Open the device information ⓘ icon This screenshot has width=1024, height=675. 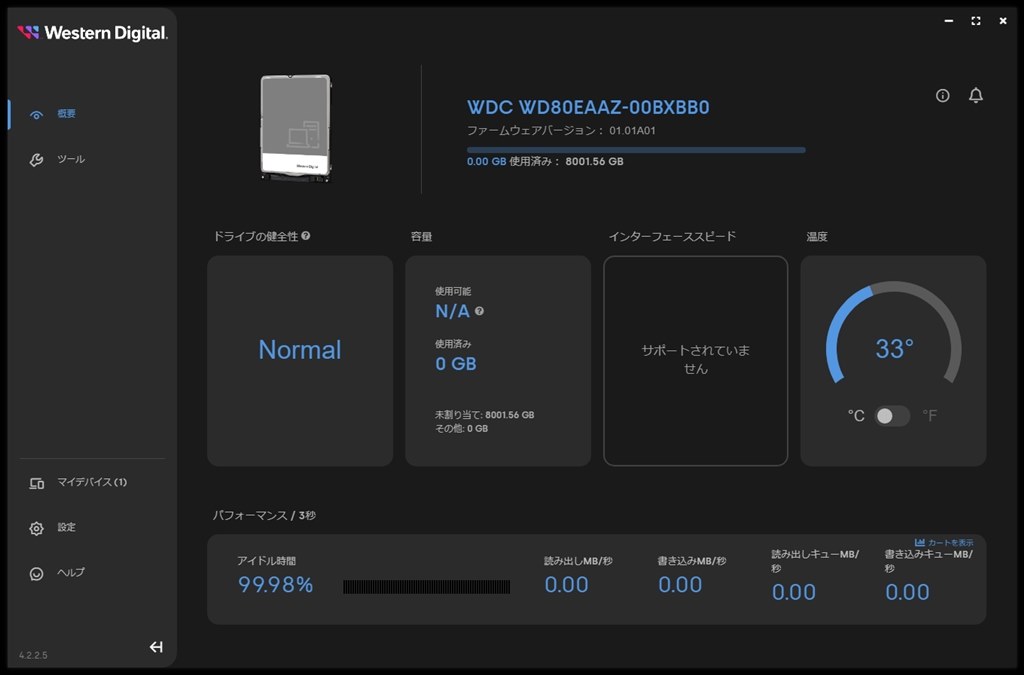[x=941, y=95]
